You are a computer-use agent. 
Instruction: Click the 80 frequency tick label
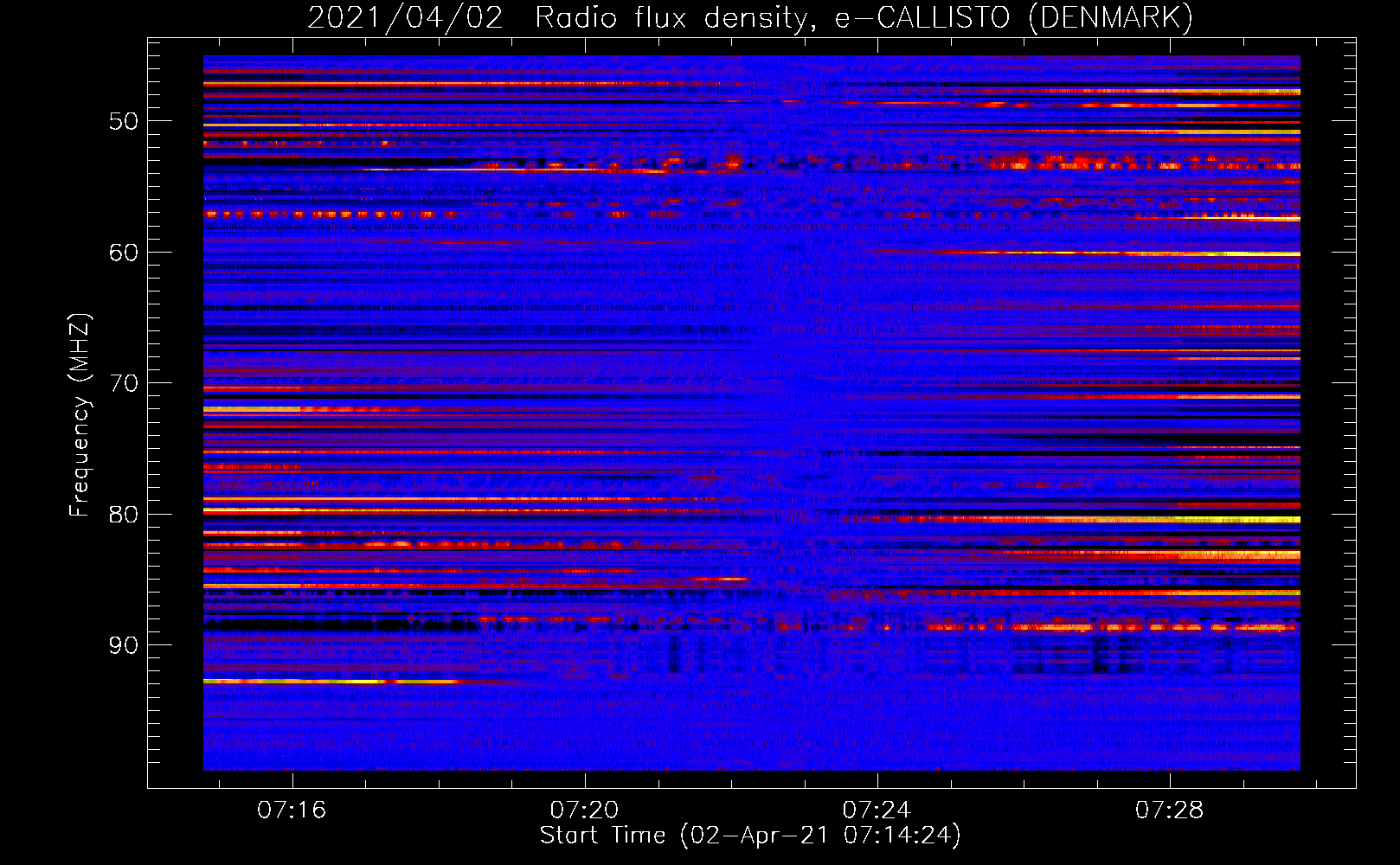click(124, 515)
